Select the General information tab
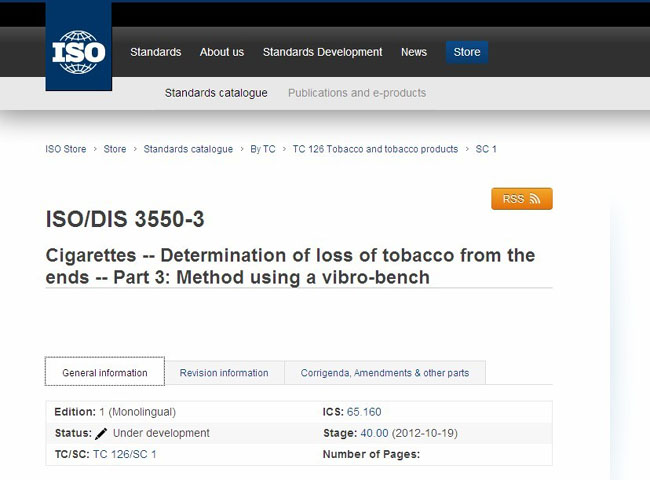The image size is (650, 480). 105,373
